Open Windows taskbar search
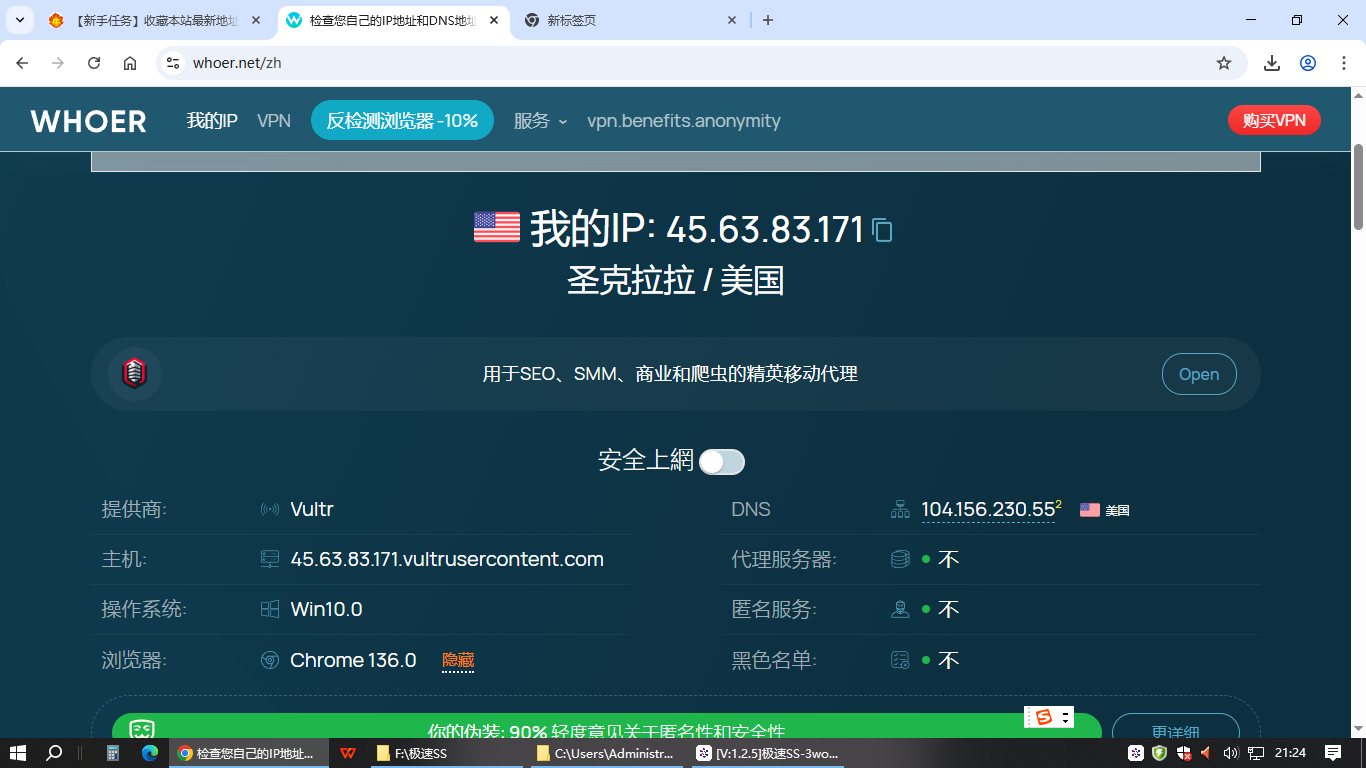Image resolution: width=1366 pixels, height=768 pixels. [55, 753]
